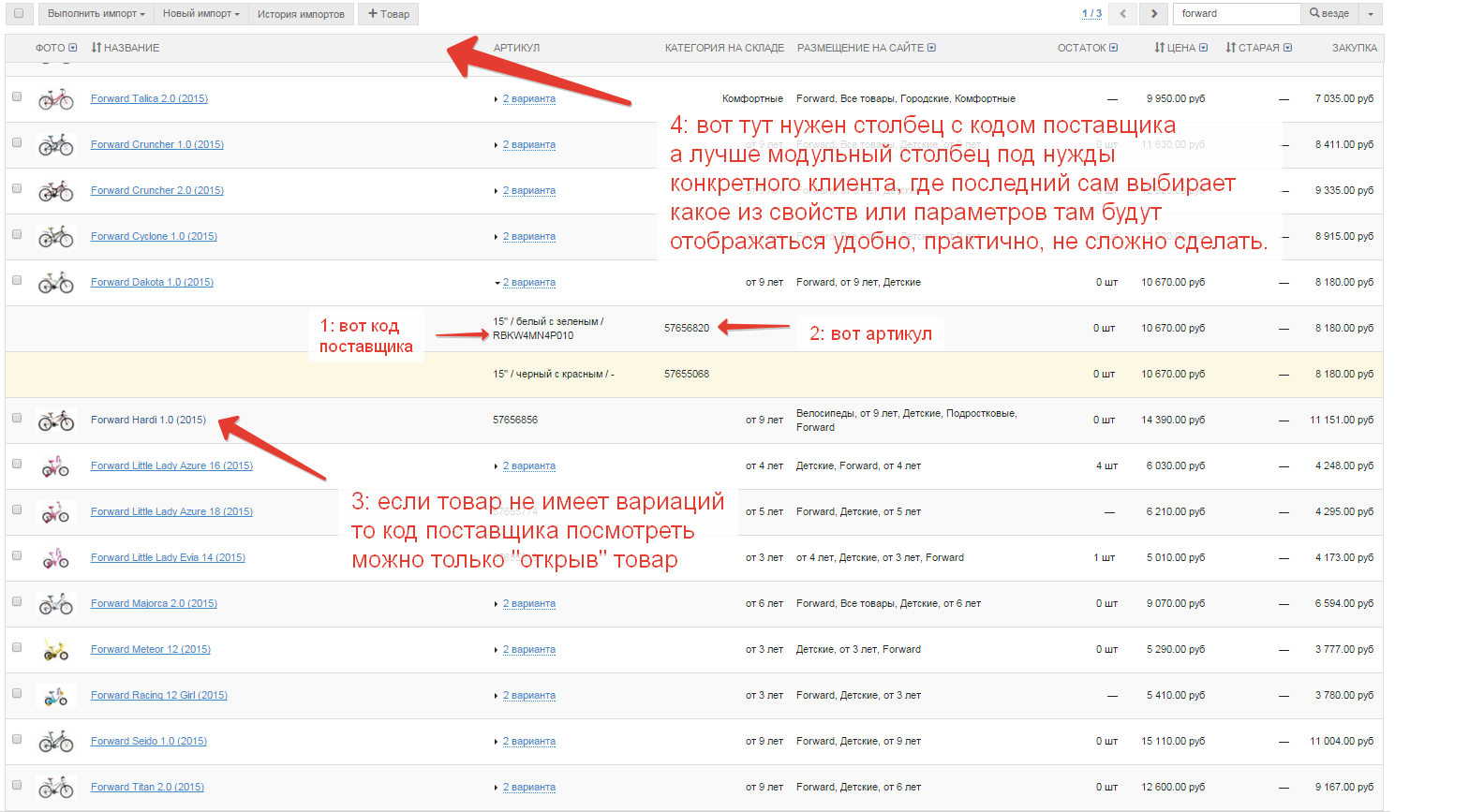Click the Forward Racing 12 Girl thumbnail
1484x812 pixels.
[55, 696]
